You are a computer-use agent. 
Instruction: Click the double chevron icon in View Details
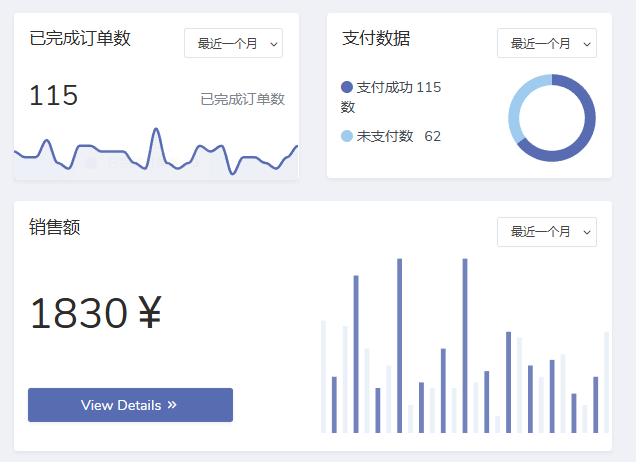tap(172, 405)
